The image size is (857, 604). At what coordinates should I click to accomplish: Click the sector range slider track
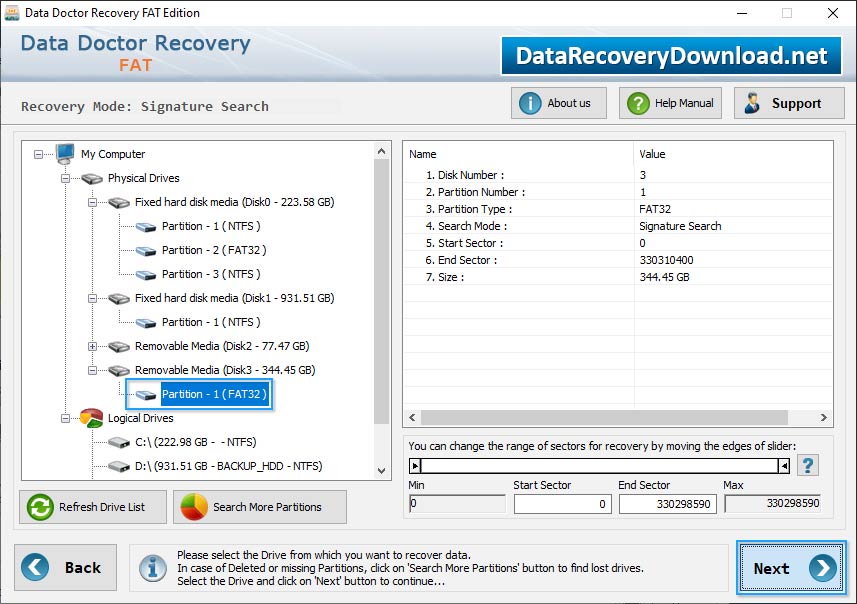pyautogui.click(x=600, y=466)
